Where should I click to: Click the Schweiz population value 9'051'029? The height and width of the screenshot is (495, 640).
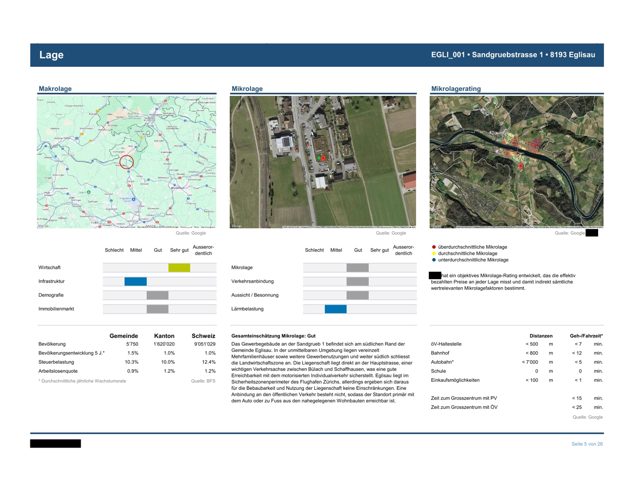205,344
